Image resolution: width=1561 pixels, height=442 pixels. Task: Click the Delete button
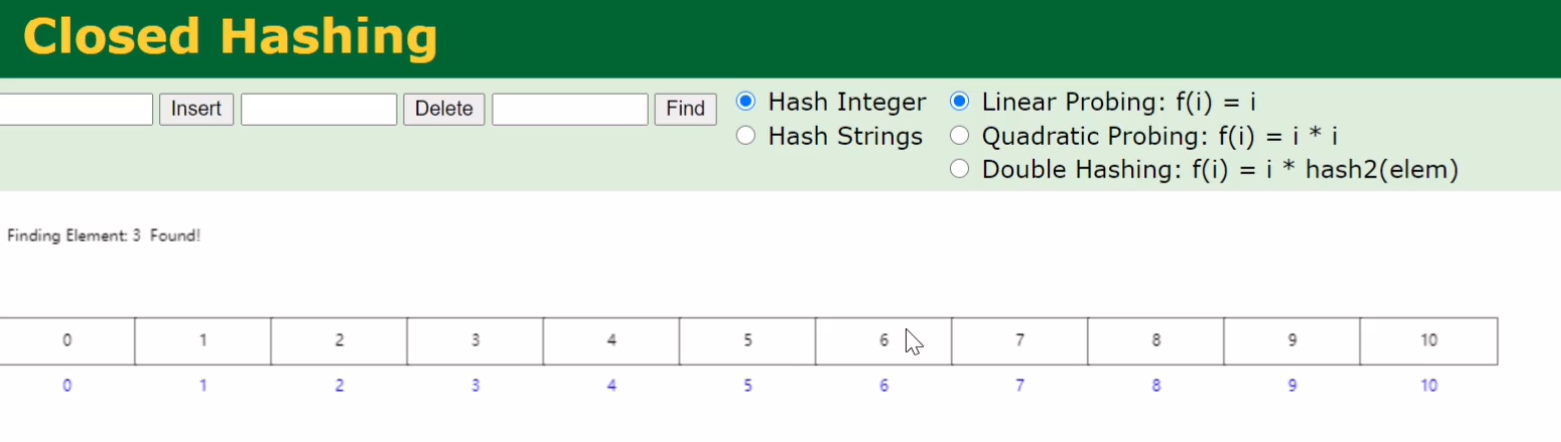point(444,109)
